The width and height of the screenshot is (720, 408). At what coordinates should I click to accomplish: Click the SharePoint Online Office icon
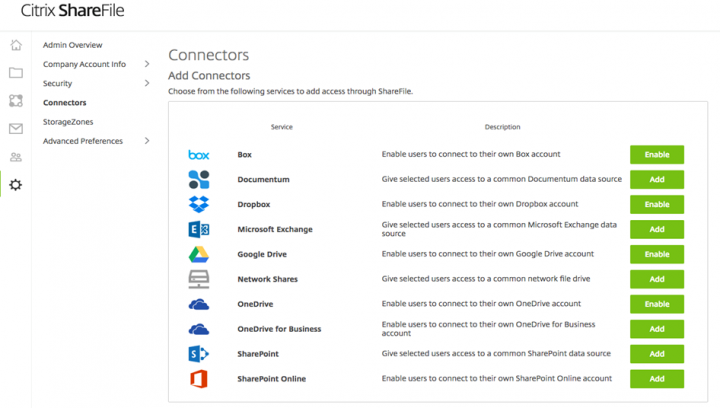199,379
